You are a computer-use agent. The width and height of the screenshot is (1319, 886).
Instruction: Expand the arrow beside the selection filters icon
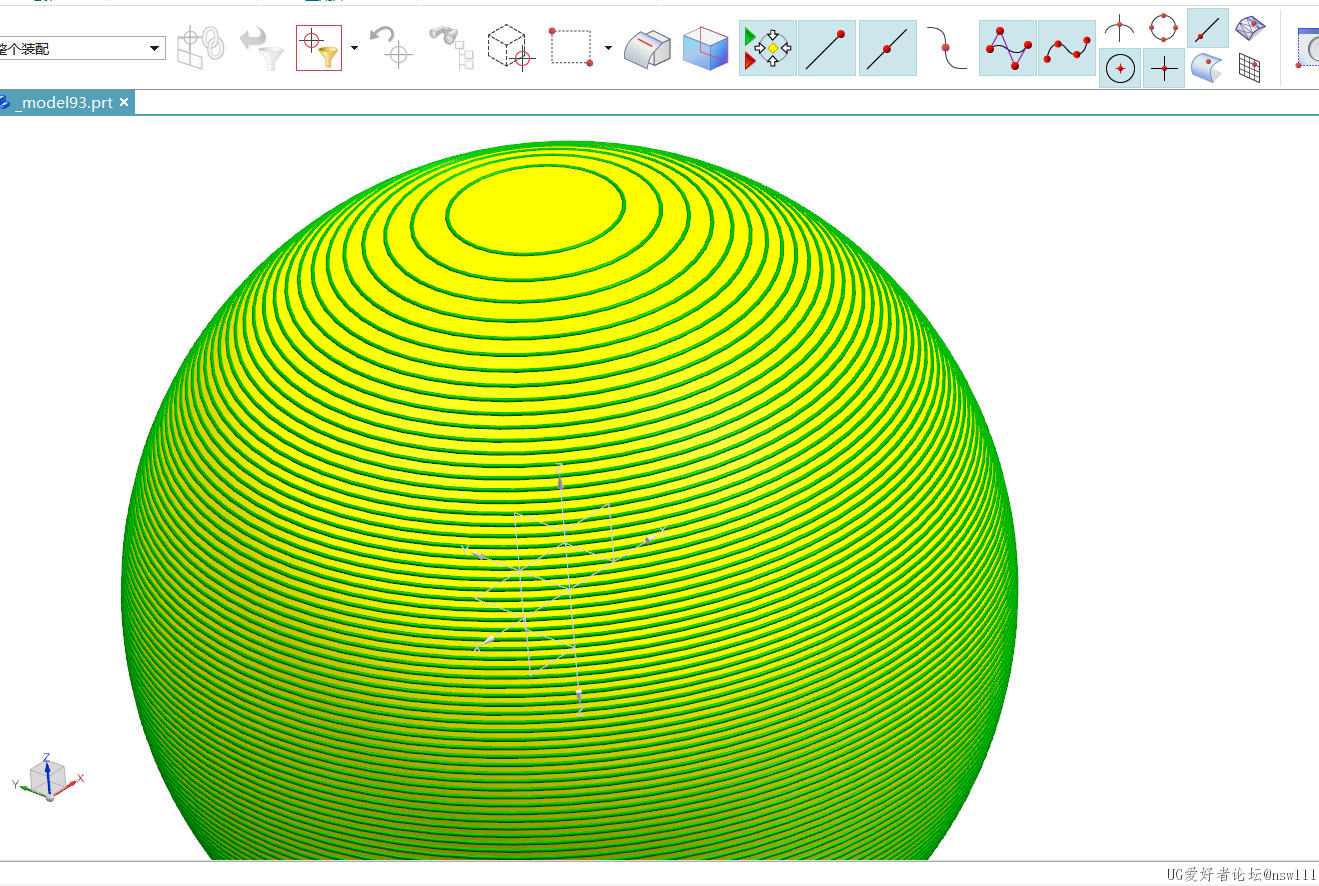[x=354, y=48]
